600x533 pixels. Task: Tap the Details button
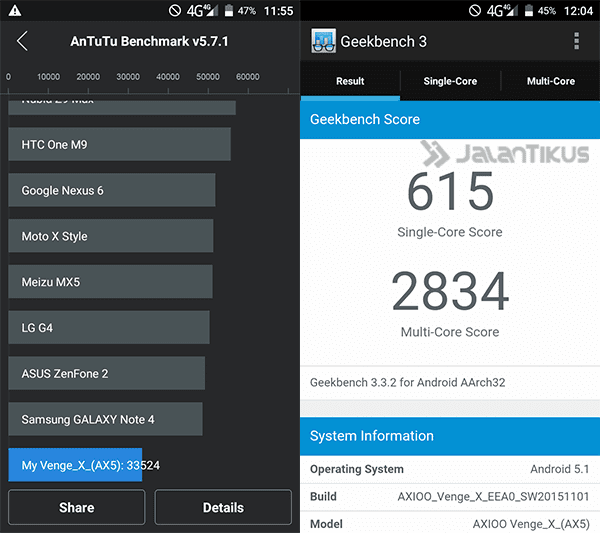[x=223, y=507]
